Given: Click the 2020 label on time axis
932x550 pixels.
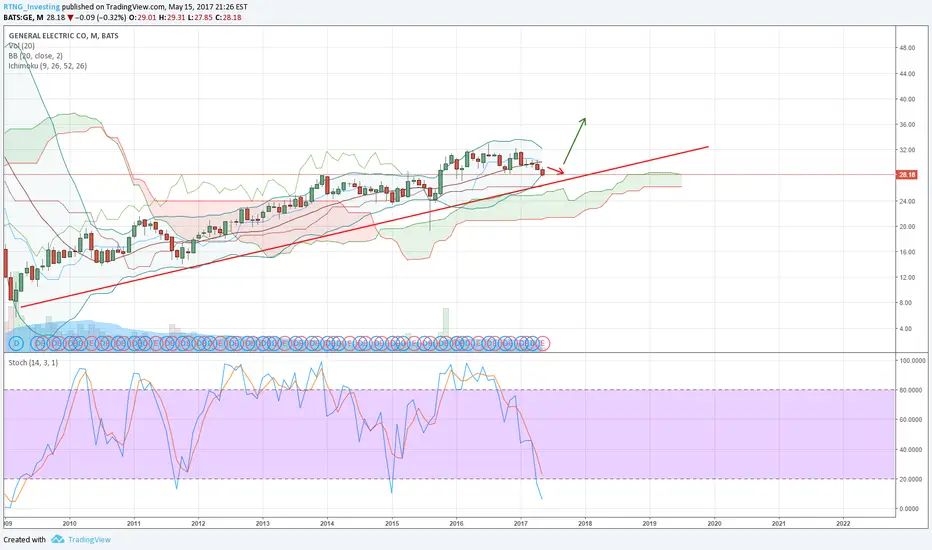Looking at the screenshot, I should tap(714, 524).
